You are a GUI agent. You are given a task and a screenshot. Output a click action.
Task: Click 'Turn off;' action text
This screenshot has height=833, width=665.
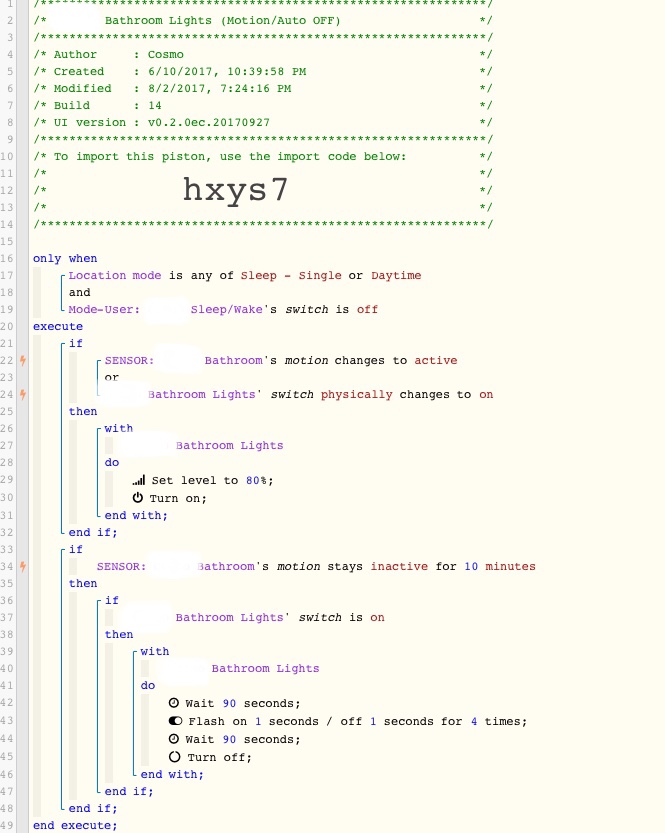click(x=219, y=758)
